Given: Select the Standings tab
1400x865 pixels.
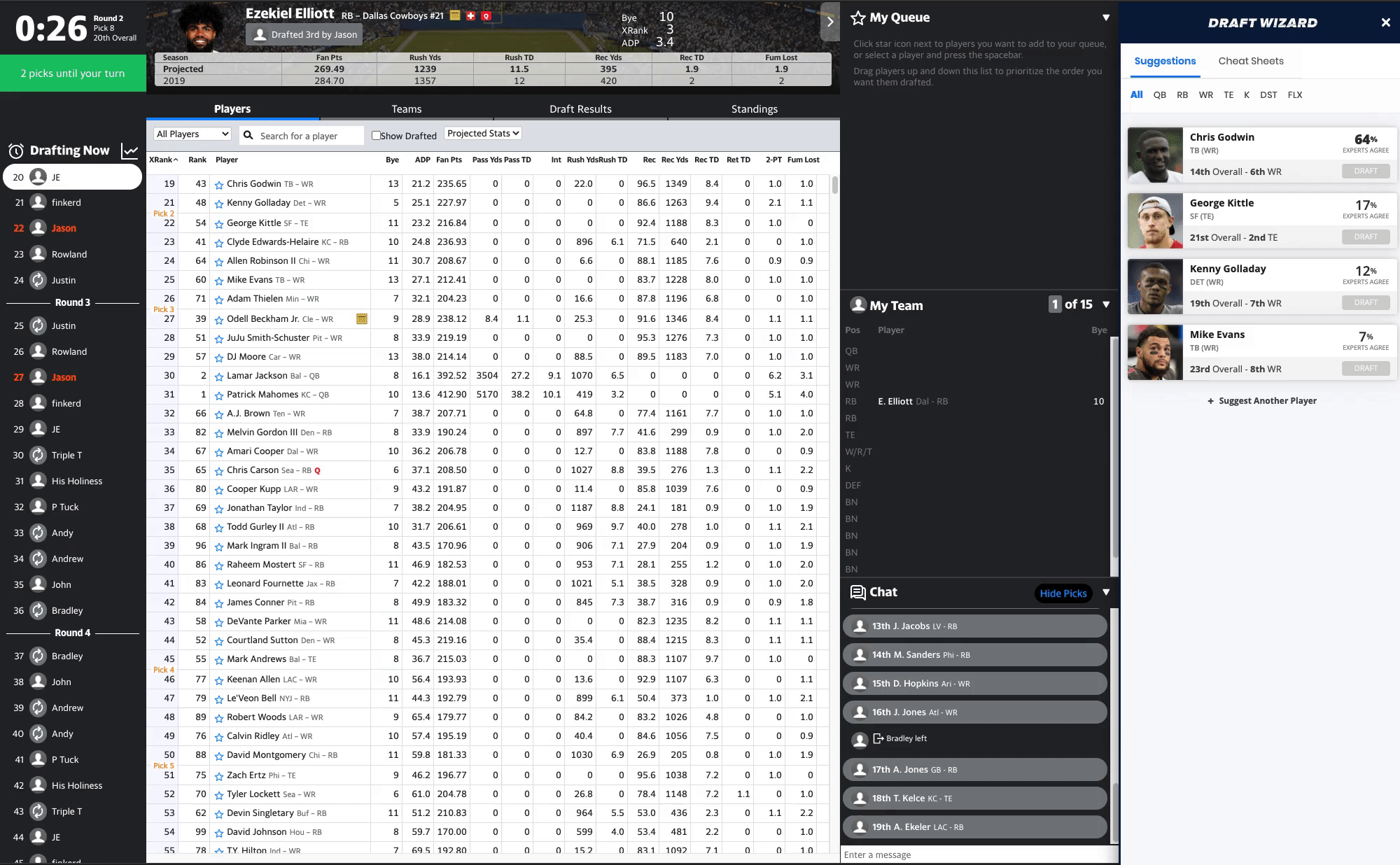Looking at the screenshot, I should 750,109.
